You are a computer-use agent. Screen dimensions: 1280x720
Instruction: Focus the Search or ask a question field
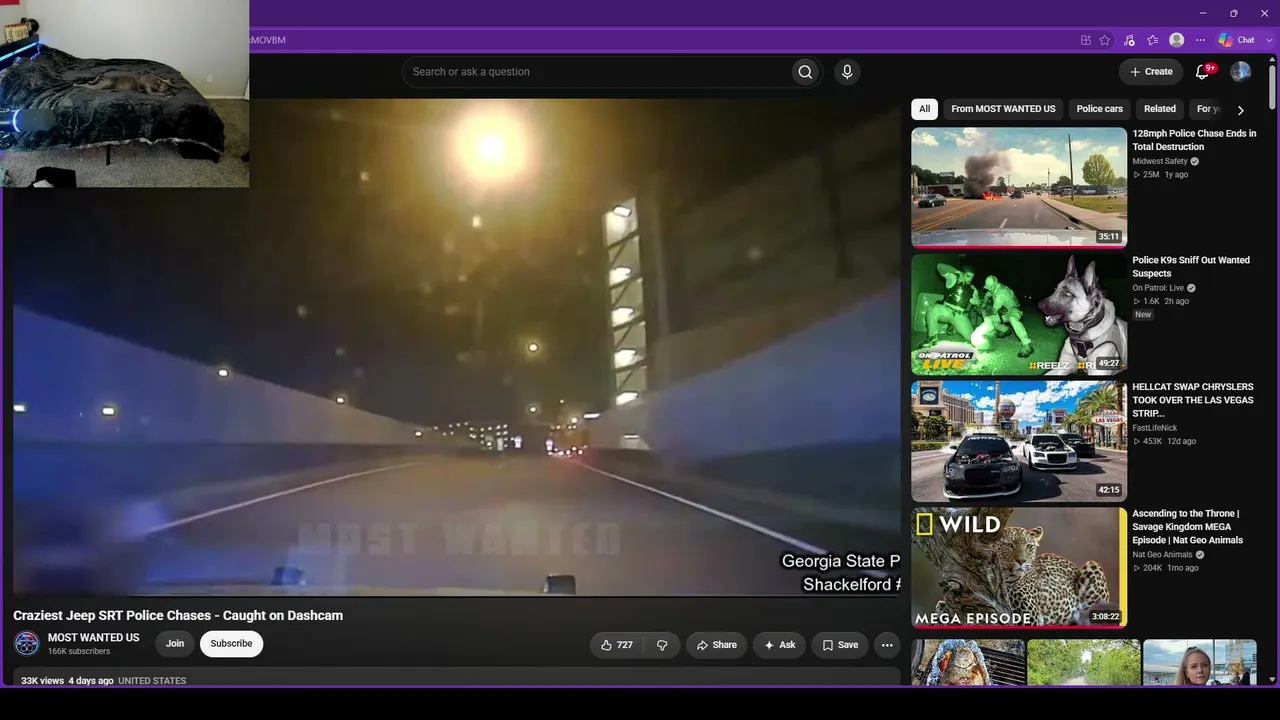pyautogui.click(x=596, y=72)
